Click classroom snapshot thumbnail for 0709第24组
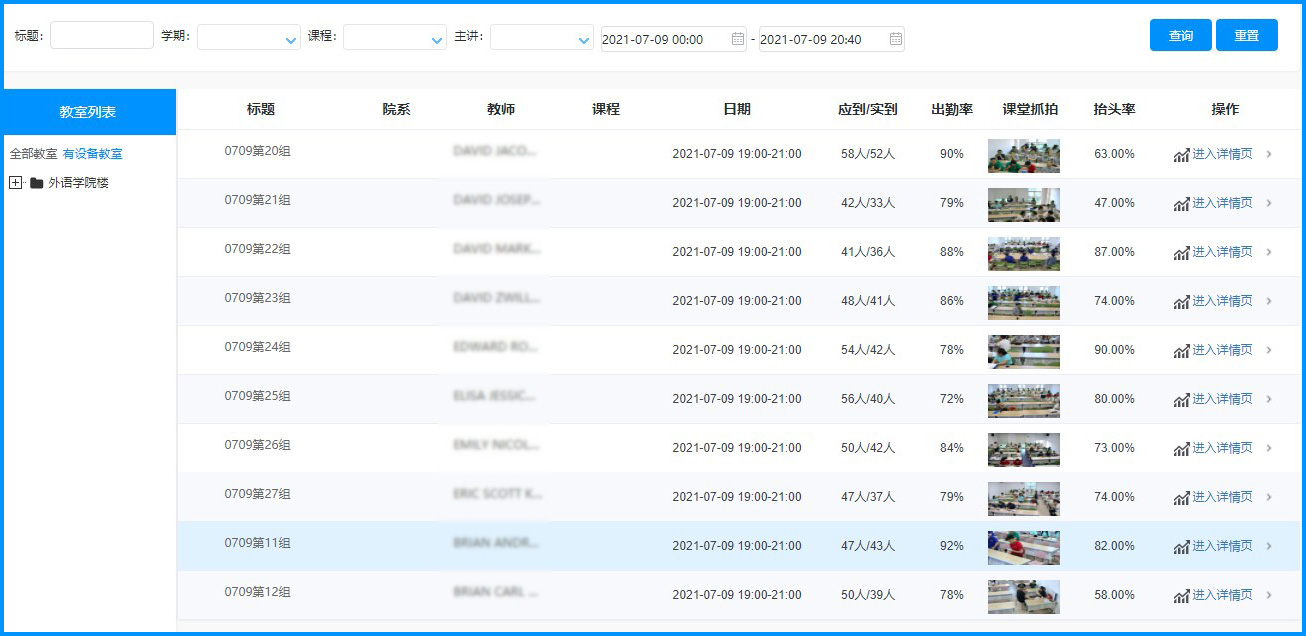Screen dimensions: 1306x636 [x=1023, y=351]
